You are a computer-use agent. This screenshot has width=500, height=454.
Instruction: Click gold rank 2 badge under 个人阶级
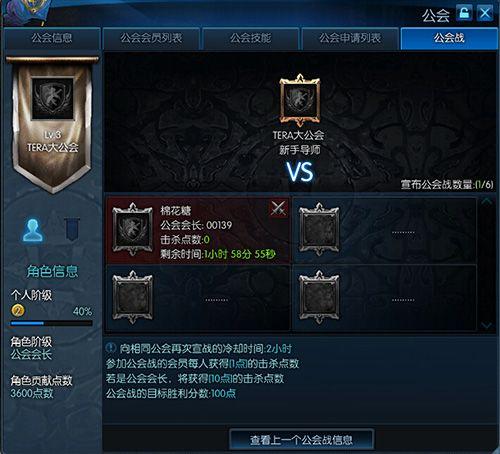tap(18, 310)
